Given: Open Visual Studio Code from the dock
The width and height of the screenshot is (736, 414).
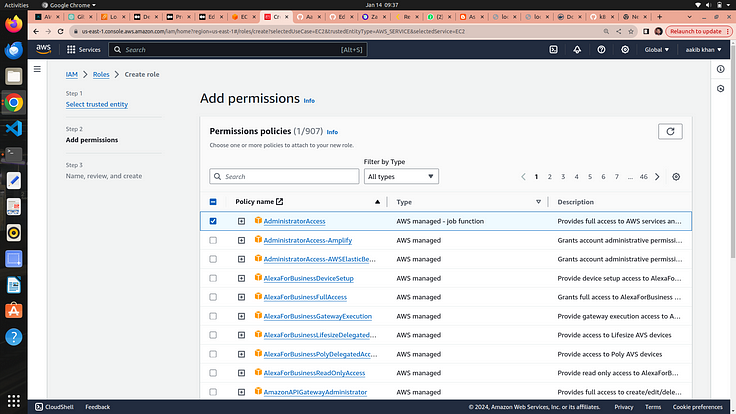Looking at the screenshot, I should [x=14, y=128].
